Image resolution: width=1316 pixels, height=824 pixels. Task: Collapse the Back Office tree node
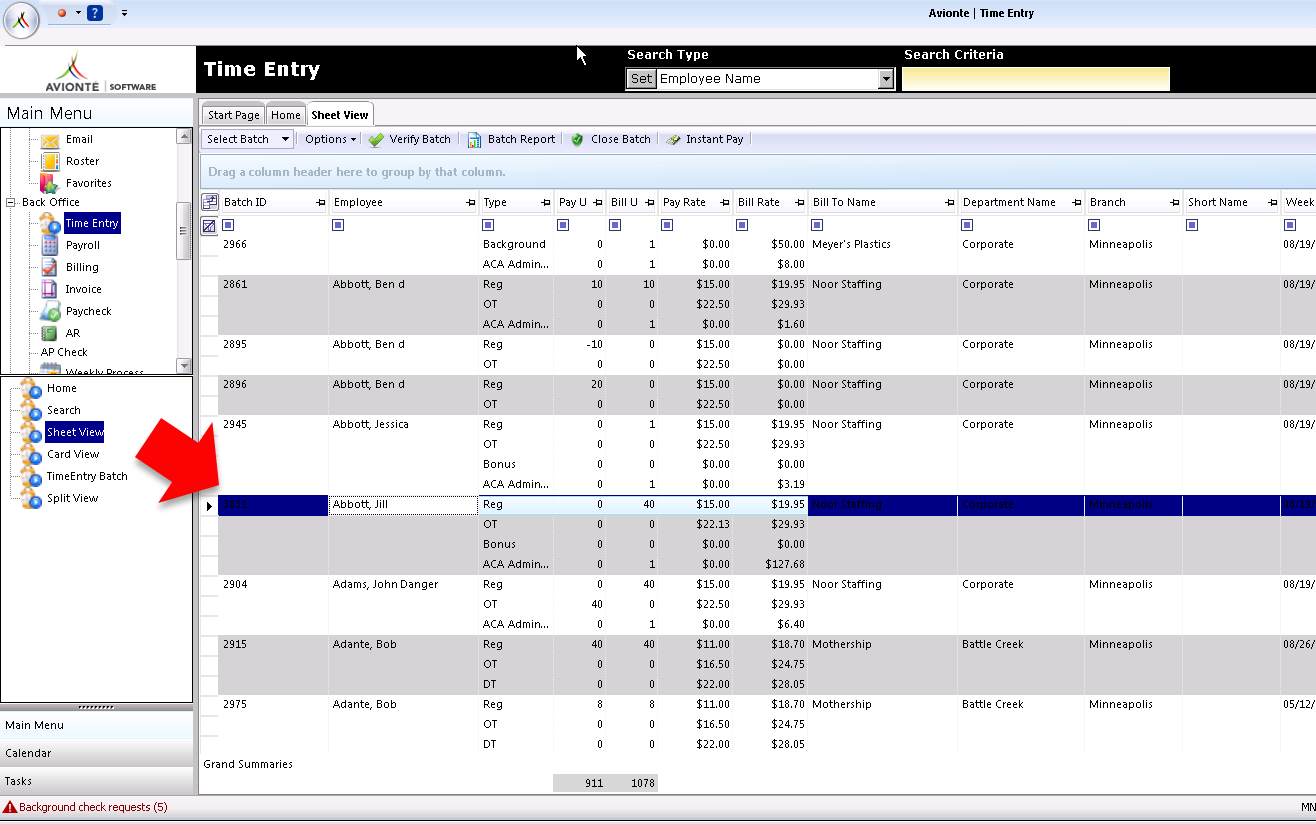tap(12, 202)
